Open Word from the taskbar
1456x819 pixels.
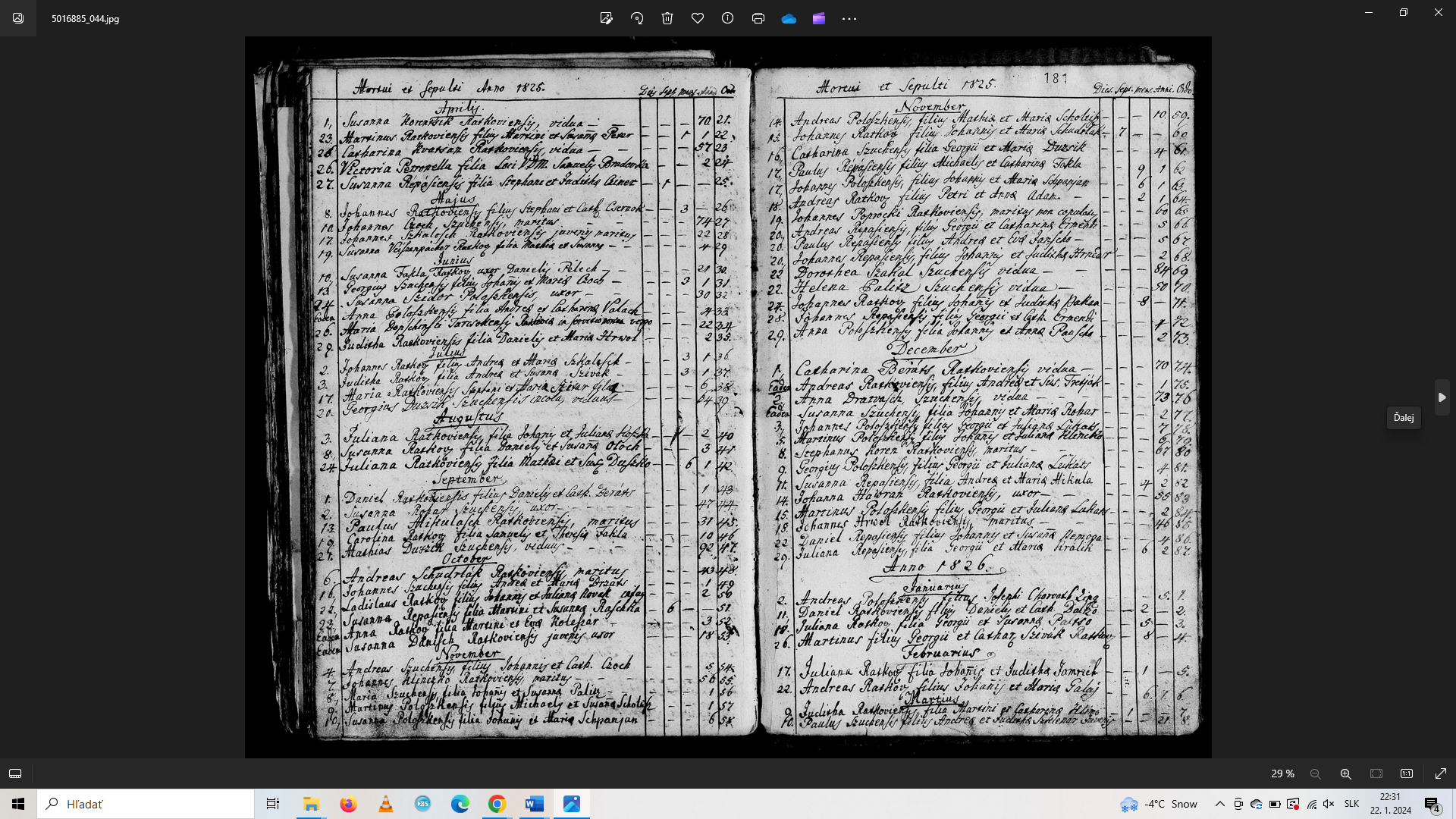click(535, 804)
